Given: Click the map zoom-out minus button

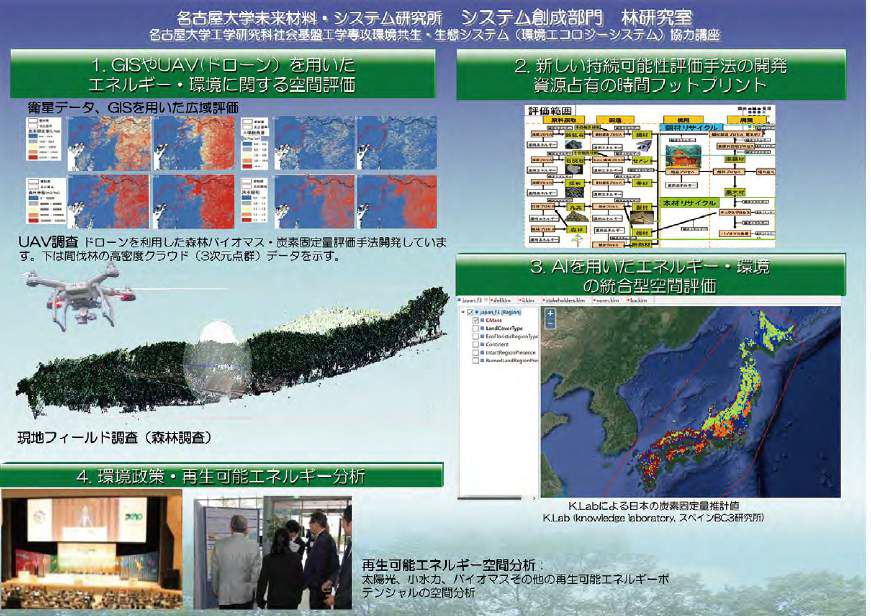Looking at the screenshot, I should point(550,323).
